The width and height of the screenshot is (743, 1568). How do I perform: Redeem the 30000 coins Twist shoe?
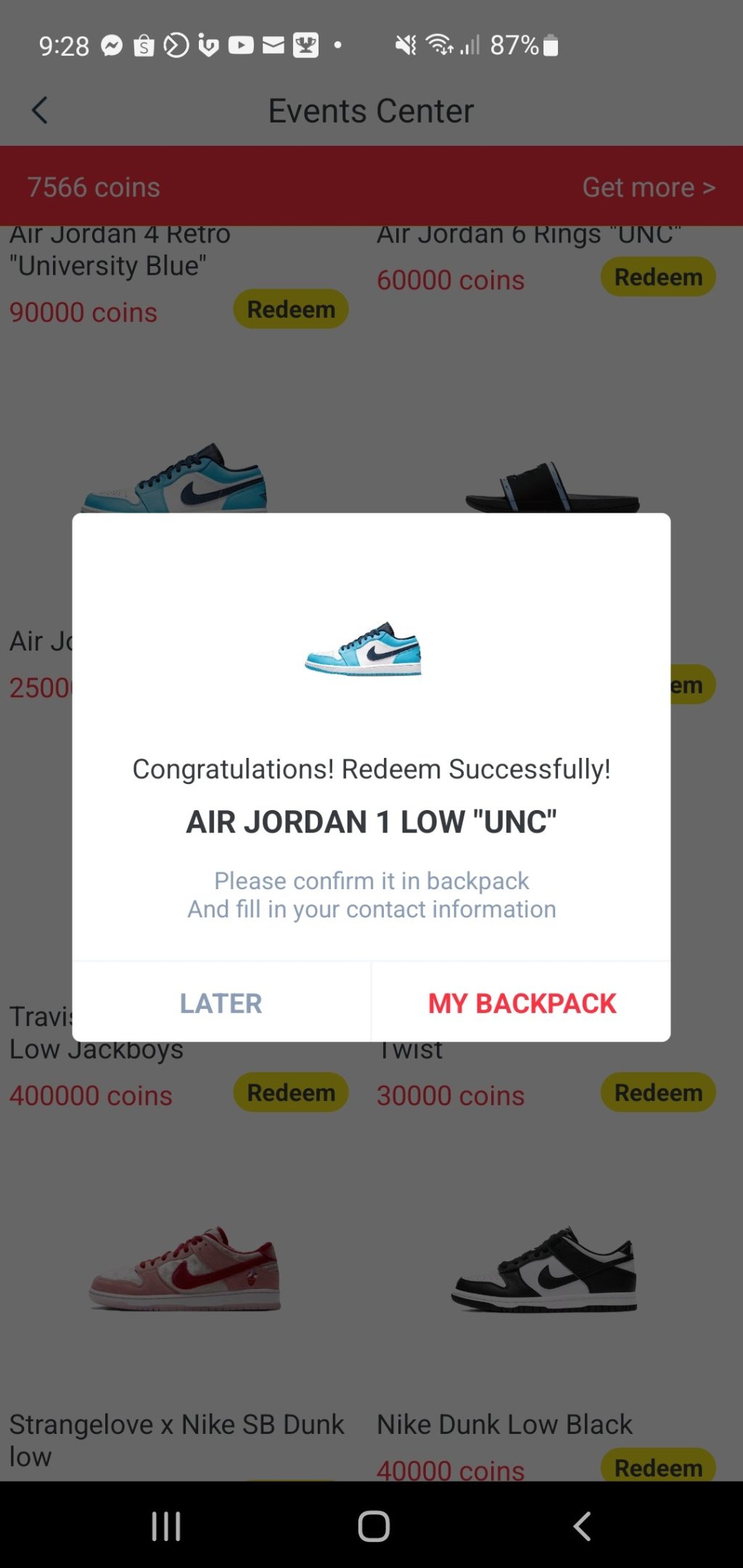click(x=658, y=1092)
